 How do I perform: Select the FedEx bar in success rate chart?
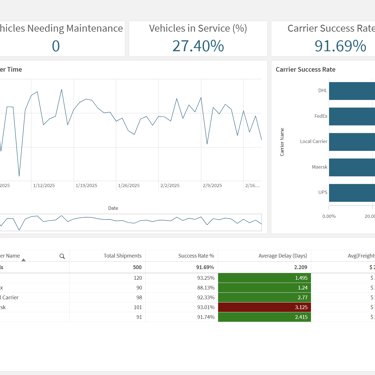pyautogui.click(x=352, y=116)
